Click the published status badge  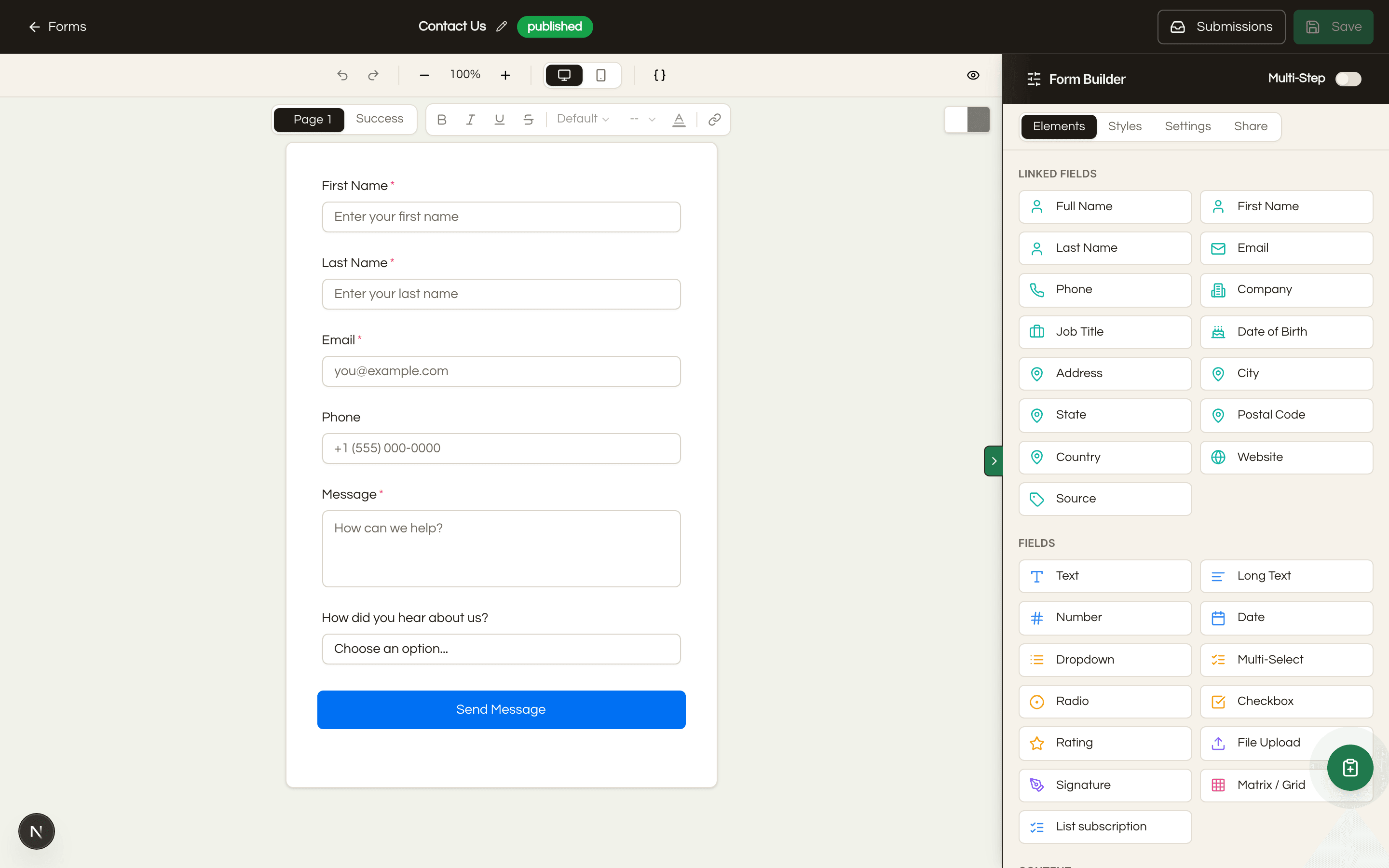(x=555, y=27)
